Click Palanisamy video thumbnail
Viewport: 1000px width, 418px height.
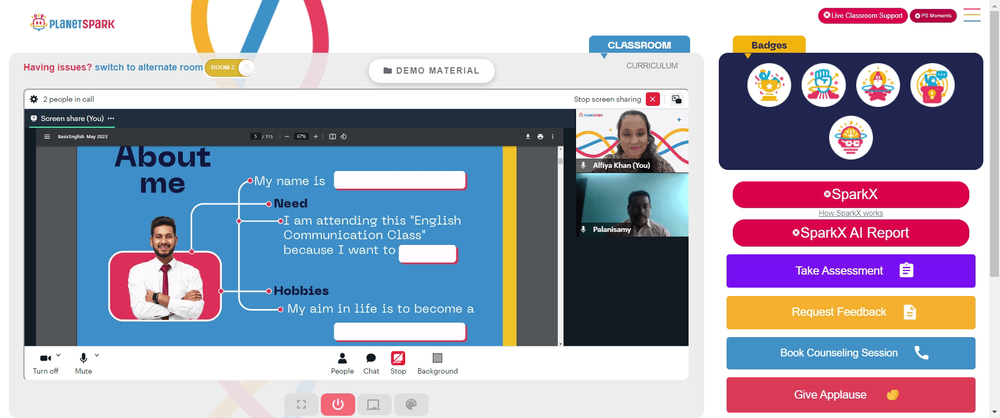pyautogui.click(x=632, y=205)
